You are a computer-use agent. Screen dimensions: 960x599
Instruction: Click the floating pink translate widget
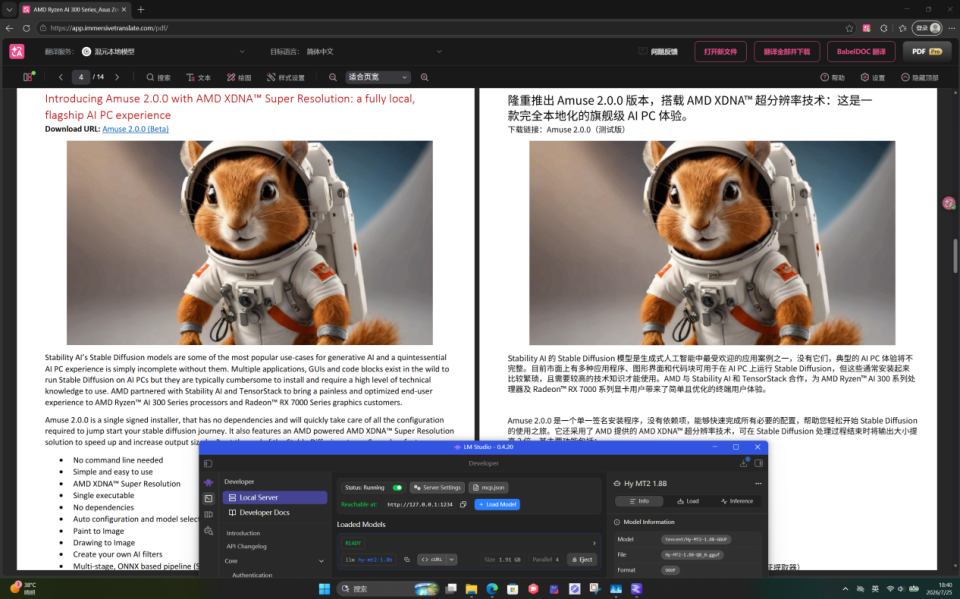click(x=948, y=203)
